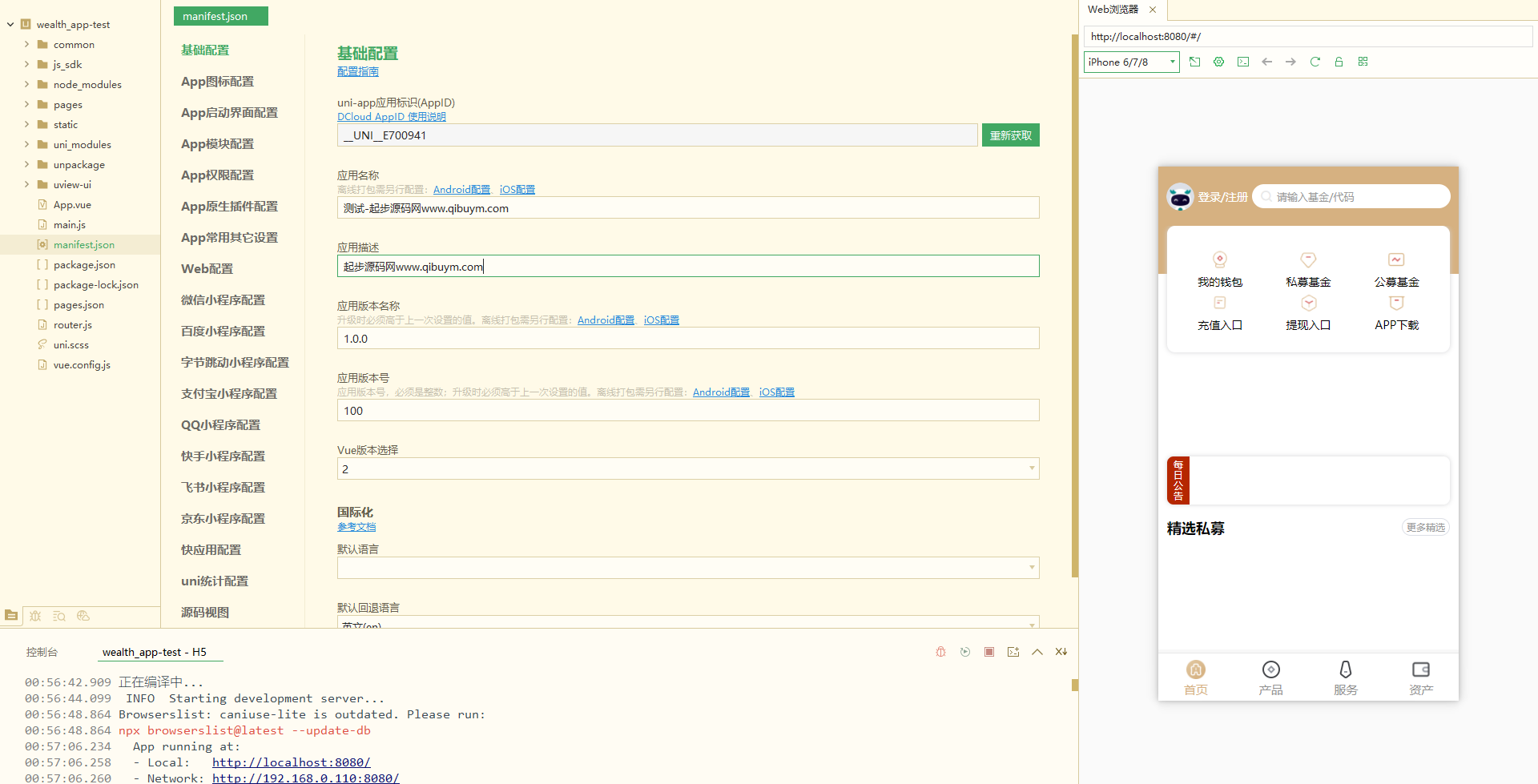1538x784 pixels.
Task: Click the QR code icon in browser toolbar
Action: 1363,62
